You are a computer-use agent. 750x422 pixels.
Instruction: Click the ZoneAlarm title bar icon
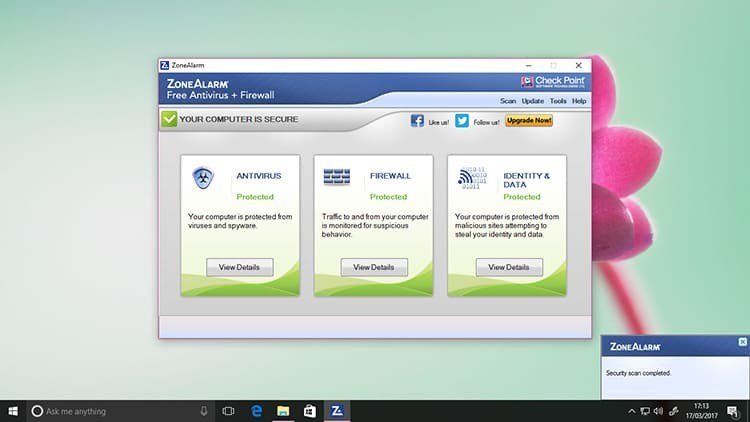click(x=165, y=65)
